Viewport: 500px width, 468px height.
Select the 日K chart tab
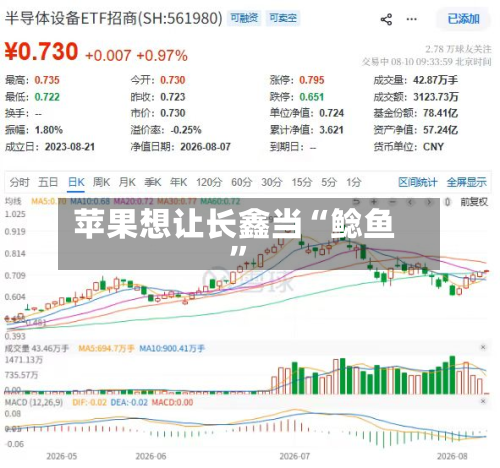(76, 182)
